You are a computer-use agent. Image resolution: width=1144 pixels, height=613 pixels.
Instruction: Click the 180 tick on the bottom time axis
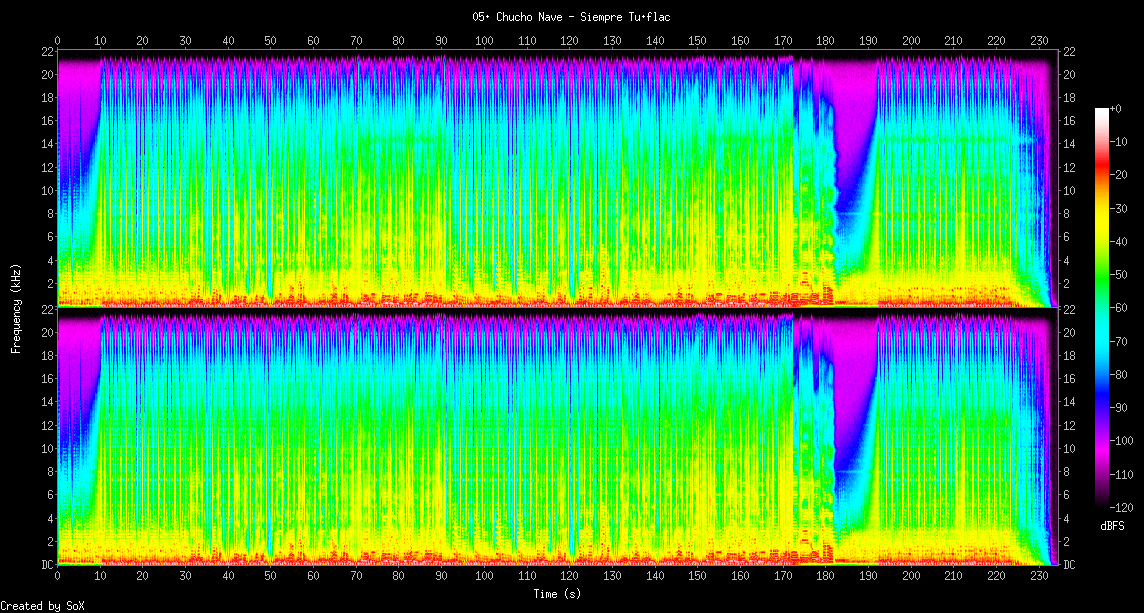(x=825, y=576)
